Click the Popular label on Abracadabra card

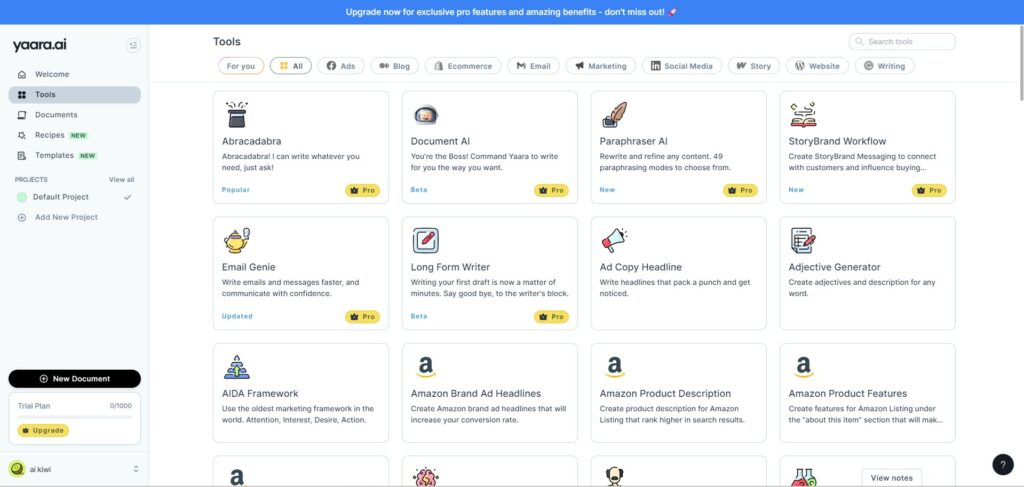[x=236, y=190]
